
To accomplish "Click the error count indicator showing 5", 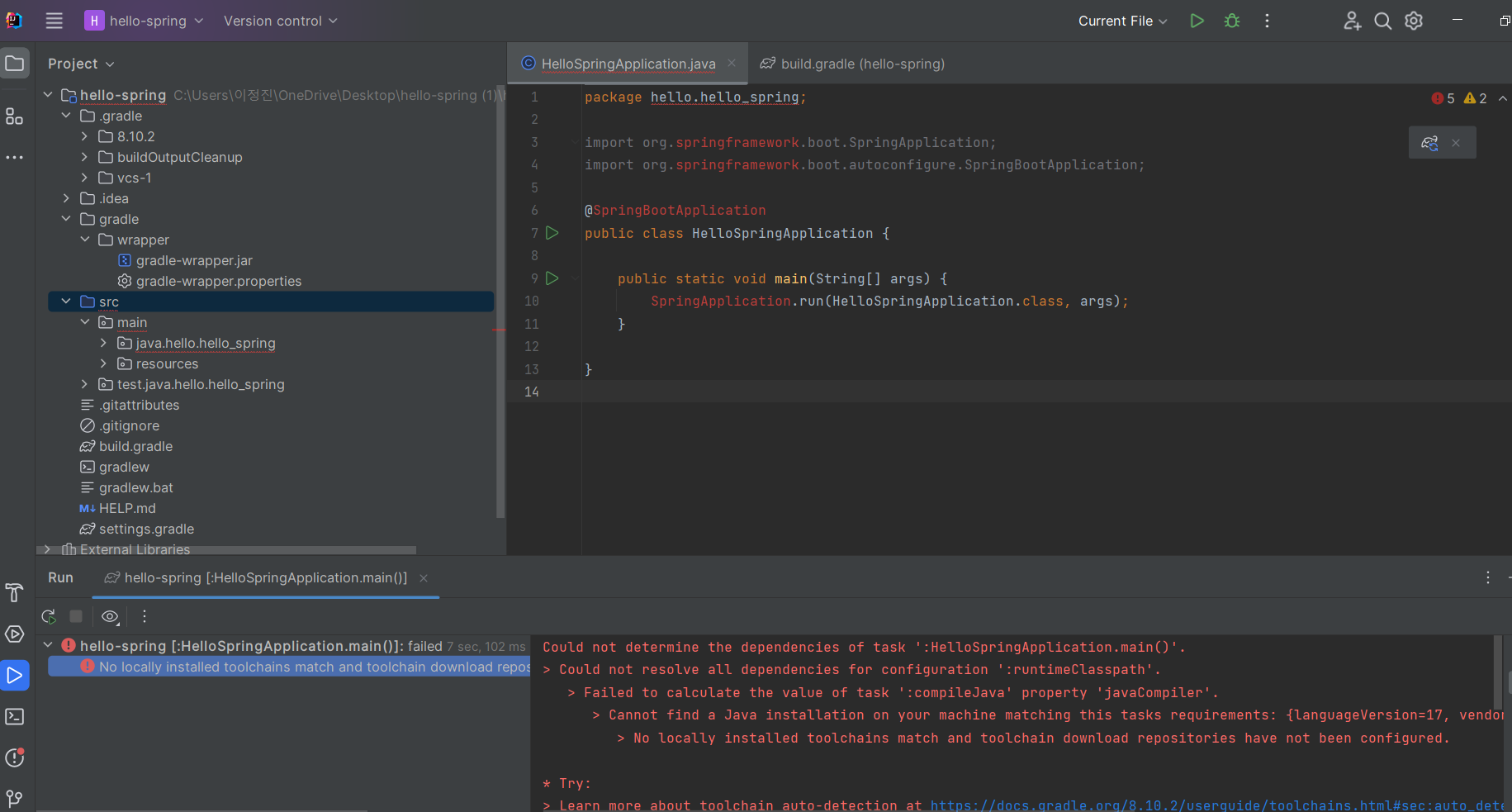I will click(1443, 98).
